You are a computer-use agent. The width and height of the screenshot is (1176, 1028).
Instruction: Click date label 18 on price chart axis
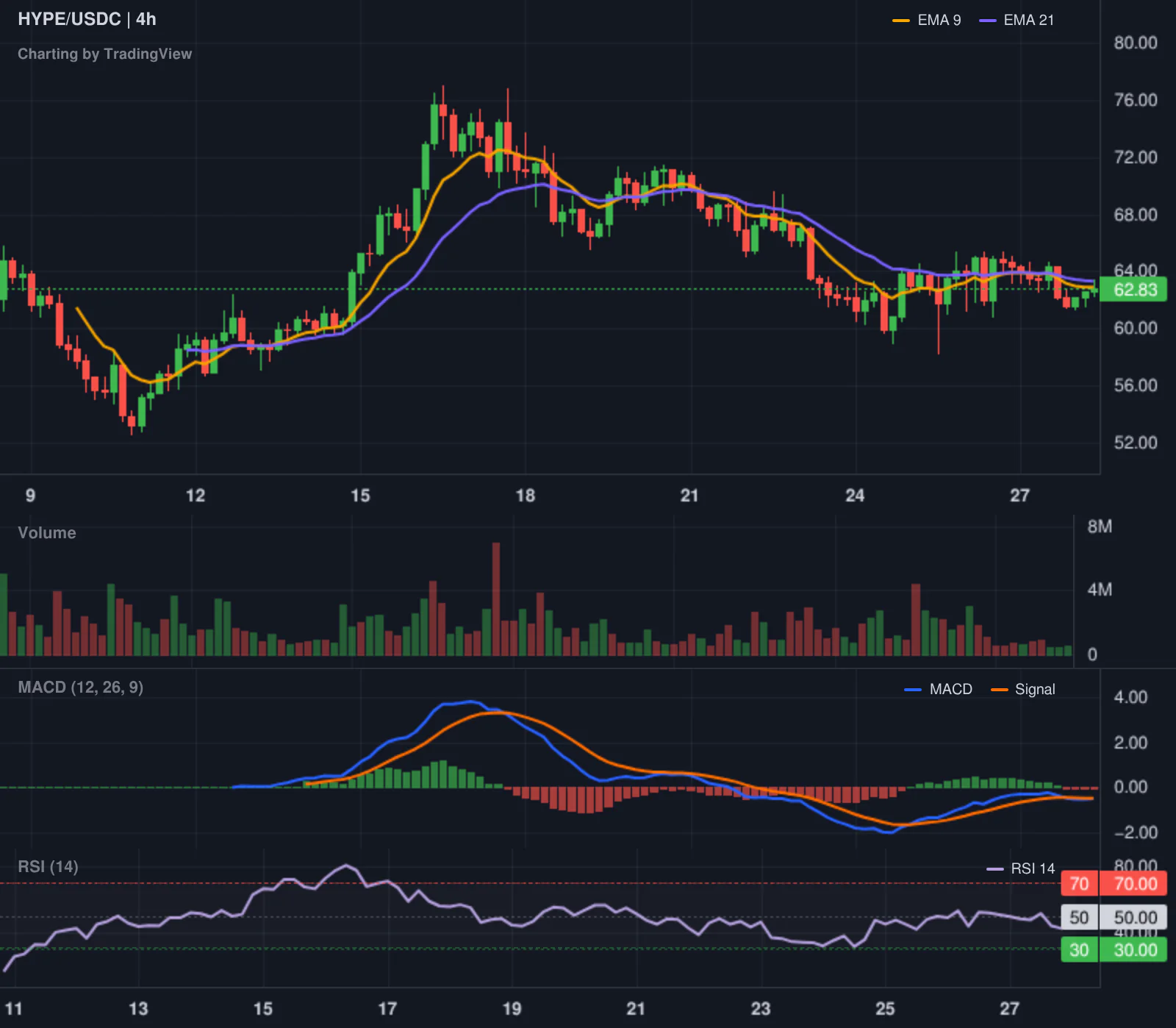526,496
